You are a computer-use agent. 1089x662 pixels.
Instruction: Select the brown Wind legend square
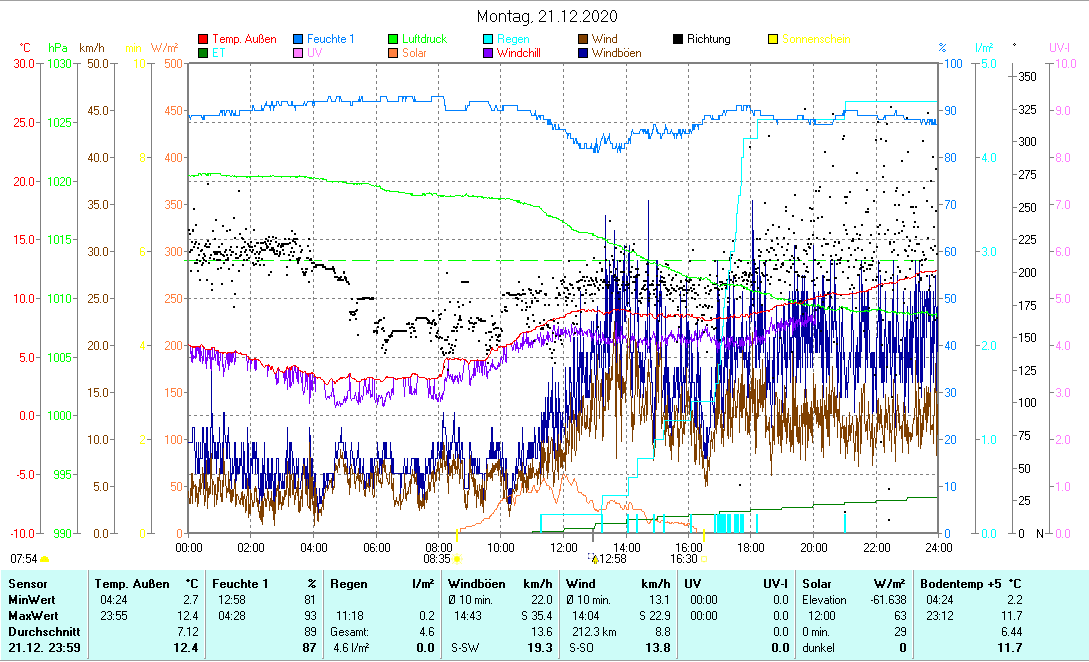[x=584, y=40]
